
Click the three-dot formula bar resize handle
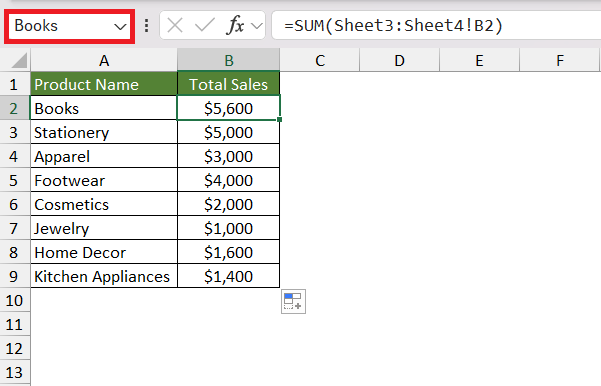(x=146, y=26)
